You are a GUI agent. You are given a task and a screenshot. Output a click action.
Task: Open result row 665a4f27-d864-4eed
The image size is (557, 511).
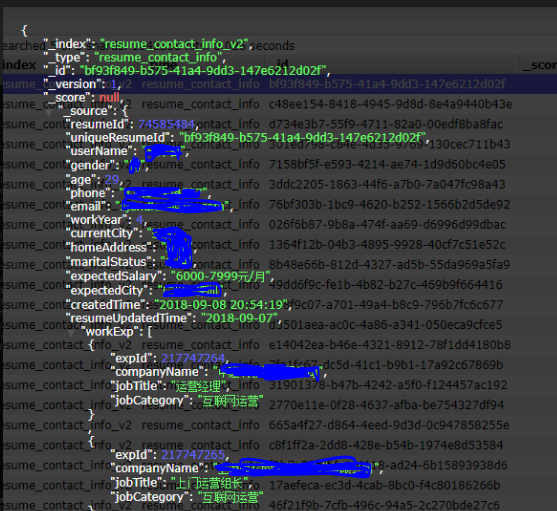tap(280, 425)
